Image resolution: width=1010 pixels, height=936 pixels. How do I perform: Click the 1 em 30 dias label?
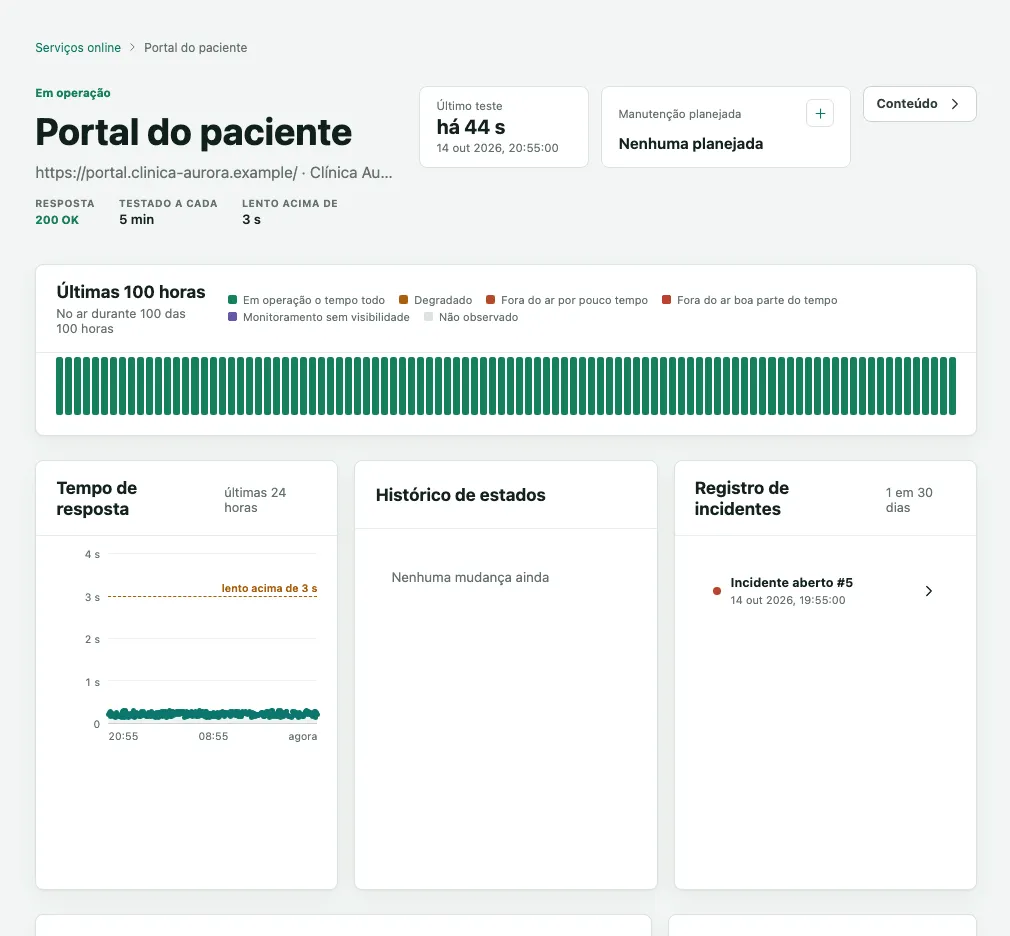point(909,500)
